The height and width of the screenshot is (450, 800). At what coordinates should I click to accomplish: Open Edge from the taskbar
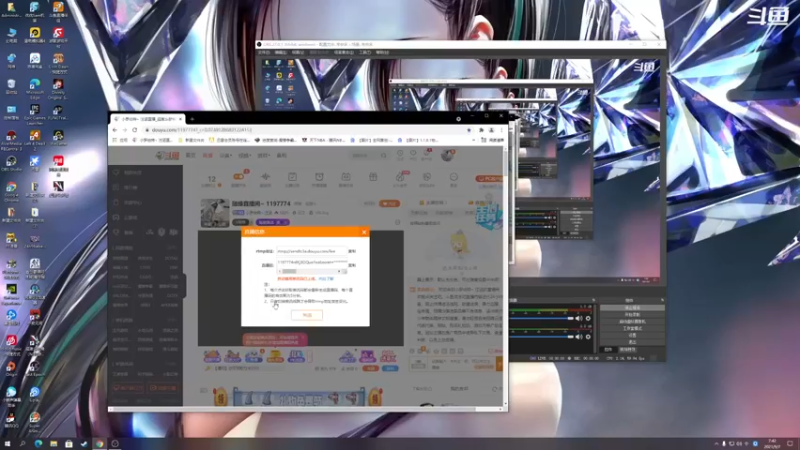[38, 444]
